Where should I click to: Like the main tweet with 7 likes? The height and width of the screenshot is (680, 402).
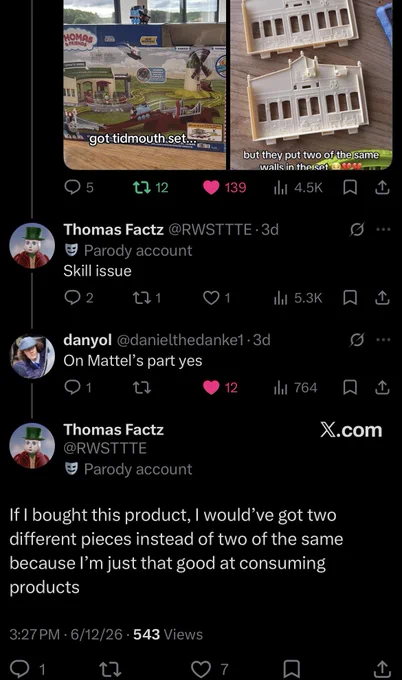210,669
